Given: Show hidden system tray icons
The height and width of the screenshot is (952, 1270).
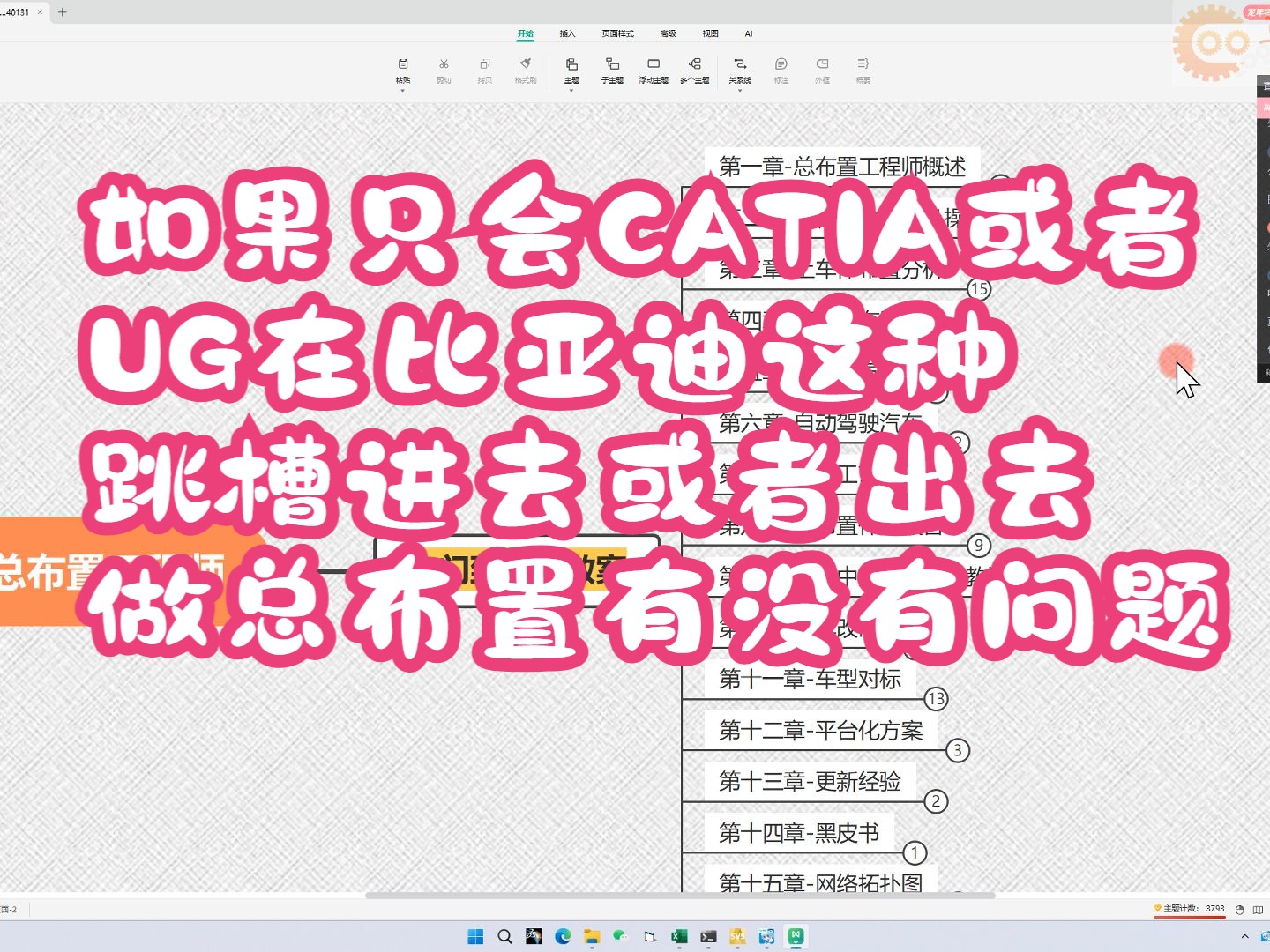Looking at the screenshot, I should [1244, 936].
